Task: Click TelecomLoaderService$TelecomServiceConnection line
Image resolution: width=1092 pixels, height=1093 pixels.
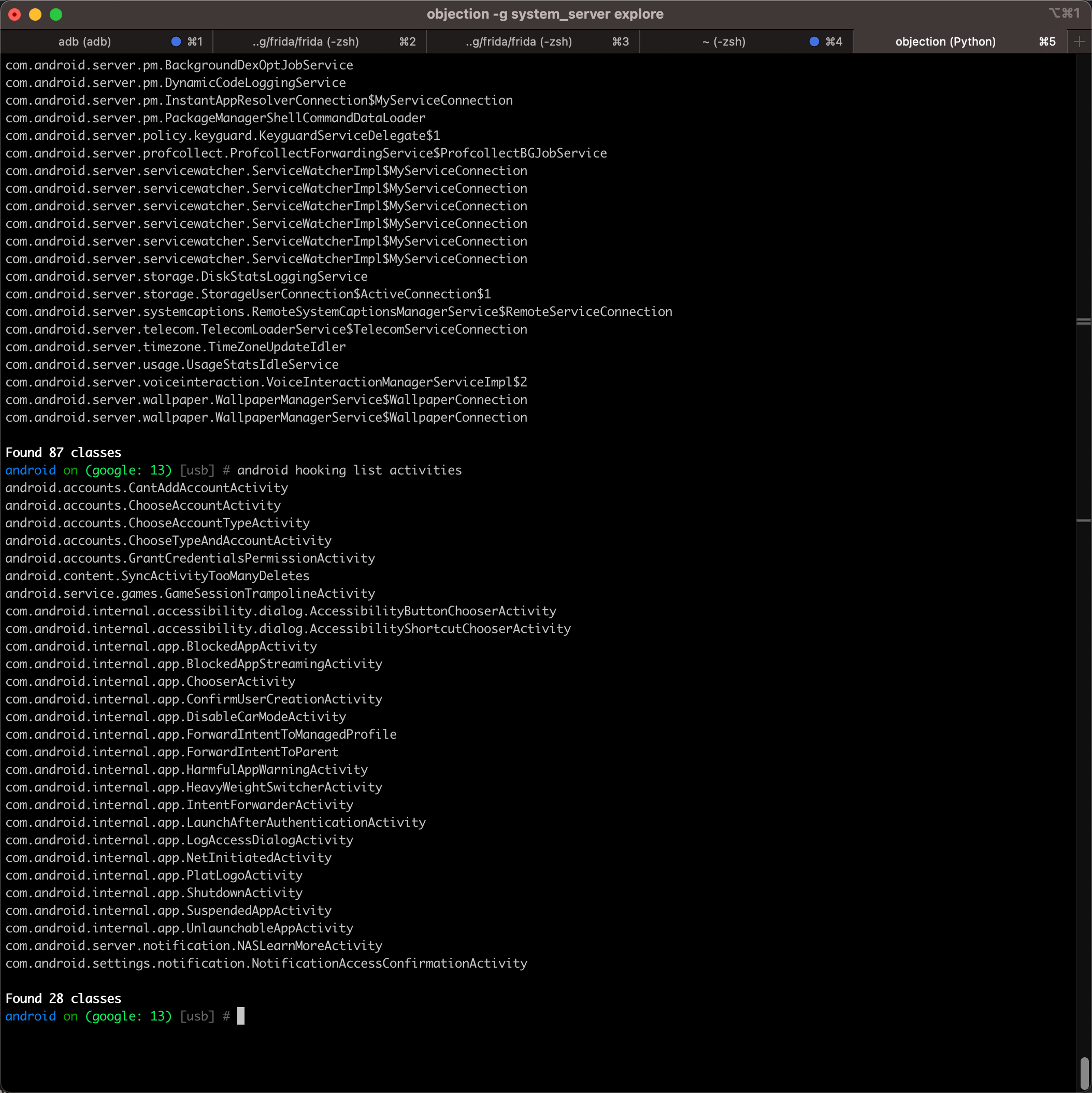Action: tap(266, 329)
